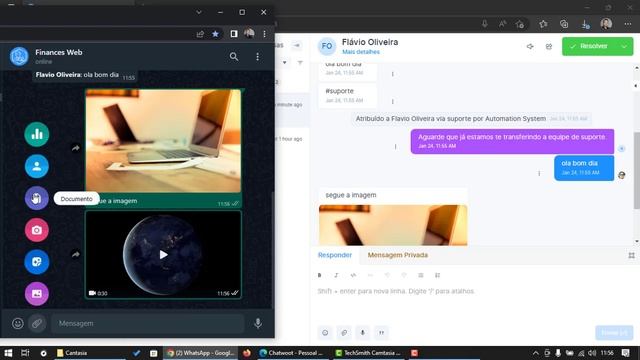Screen dimensions: 640x360
Task: Expand Resolver dropdown arrow
Action: click(x=625, y=46)
